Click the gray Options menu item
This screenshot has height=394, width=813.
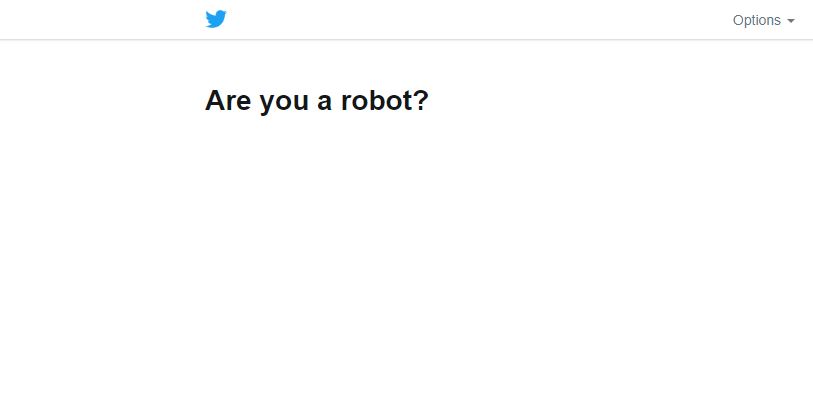pos(763,20)
